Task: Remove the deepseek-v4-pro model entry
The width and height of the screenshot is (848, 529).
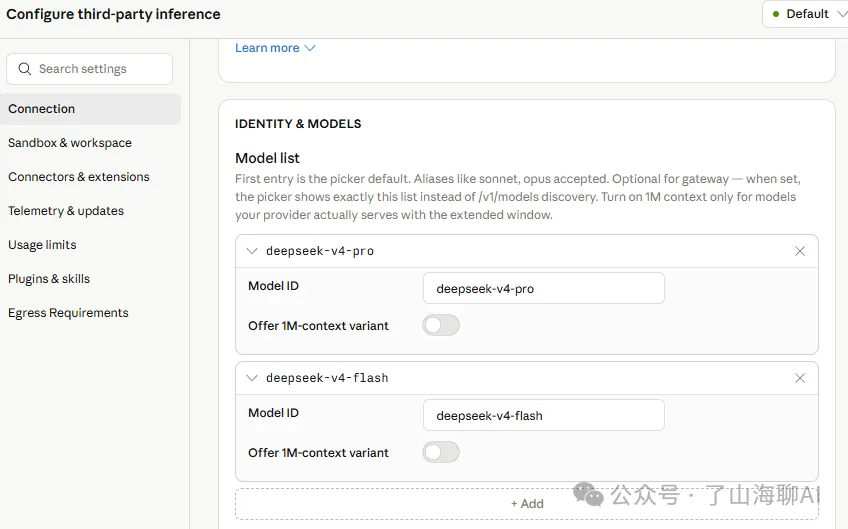Action: (800, 251)
